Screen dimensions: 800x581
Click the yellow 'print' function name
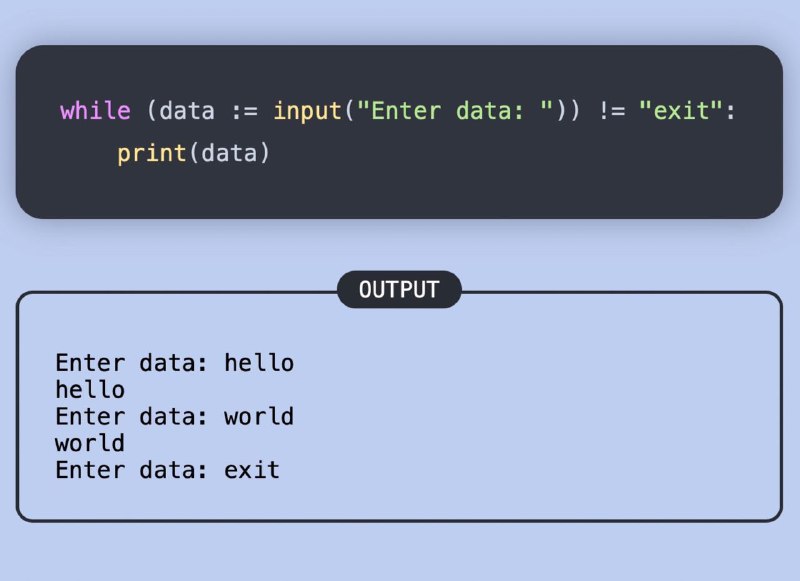[152, 154]
